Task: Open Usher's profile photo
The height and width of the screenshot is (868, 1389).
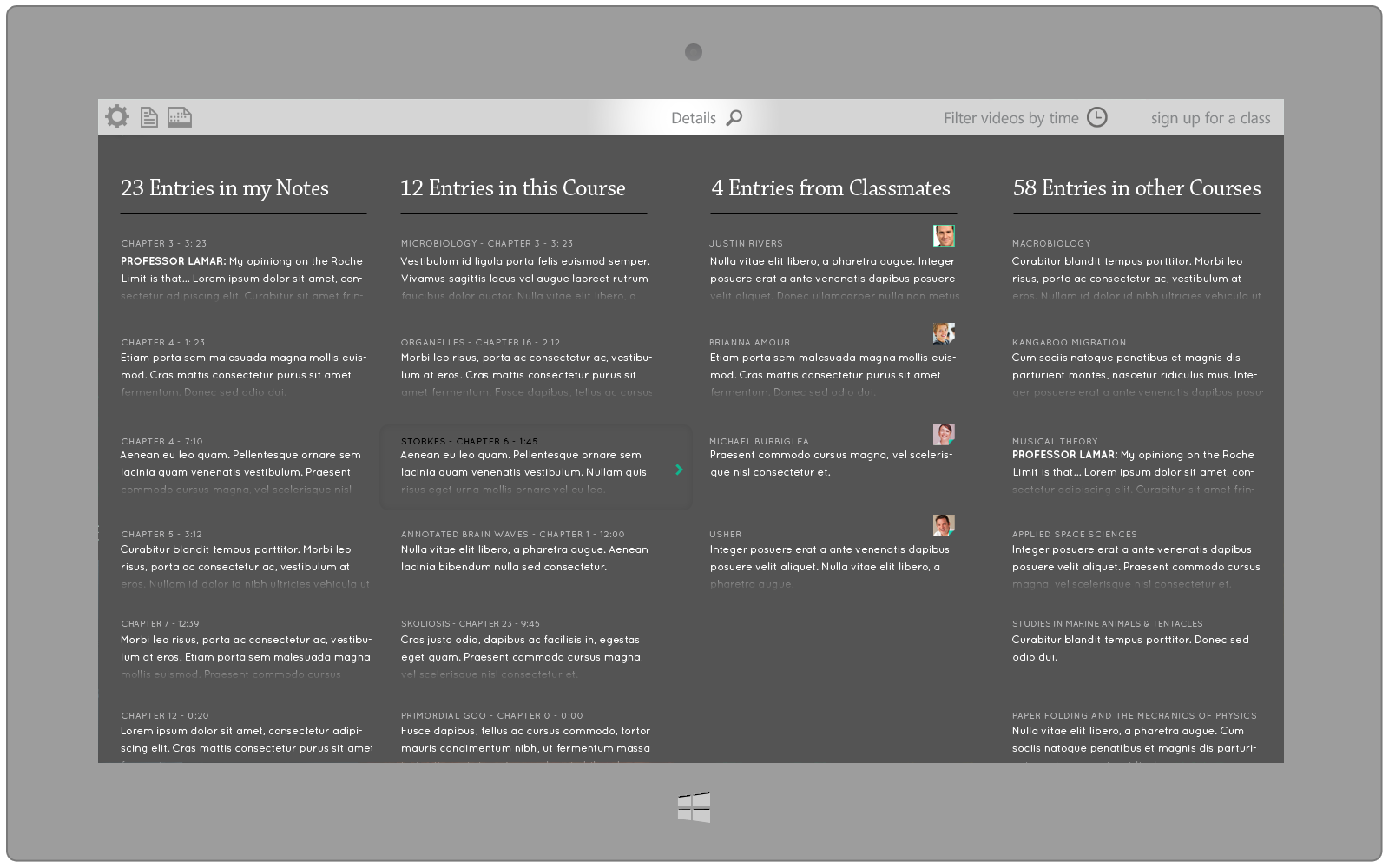Action: click(944, 525)
